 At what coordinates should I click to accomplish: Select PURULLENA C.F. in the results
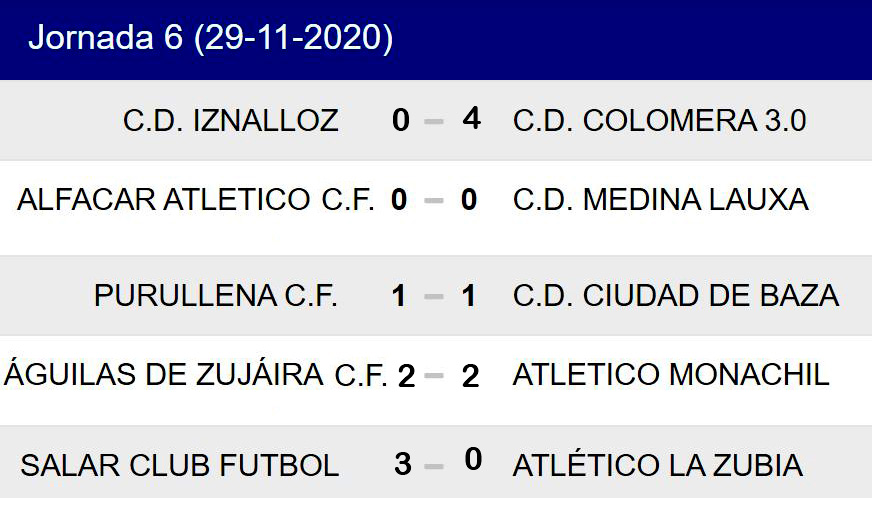(x=216, y=296)
